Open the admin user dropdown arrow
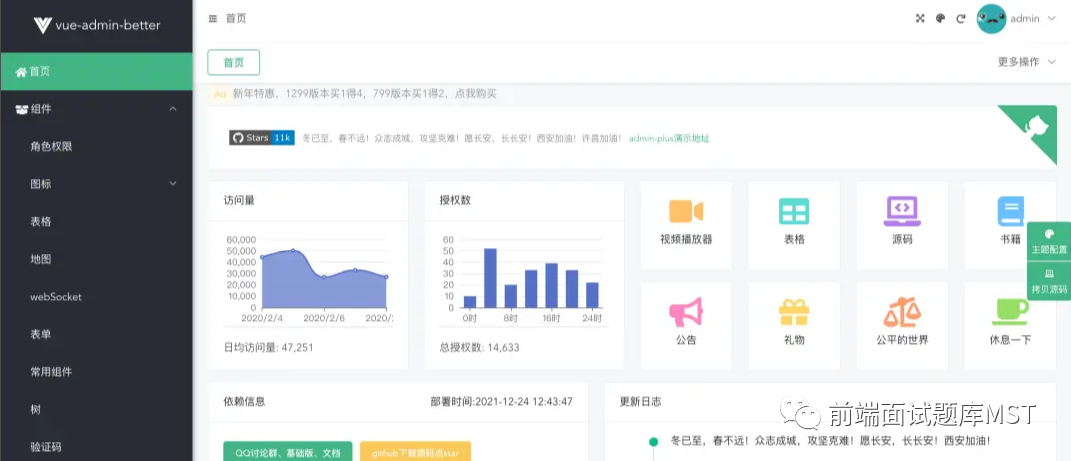The image size is (1071, 461). pos(1051,18)
